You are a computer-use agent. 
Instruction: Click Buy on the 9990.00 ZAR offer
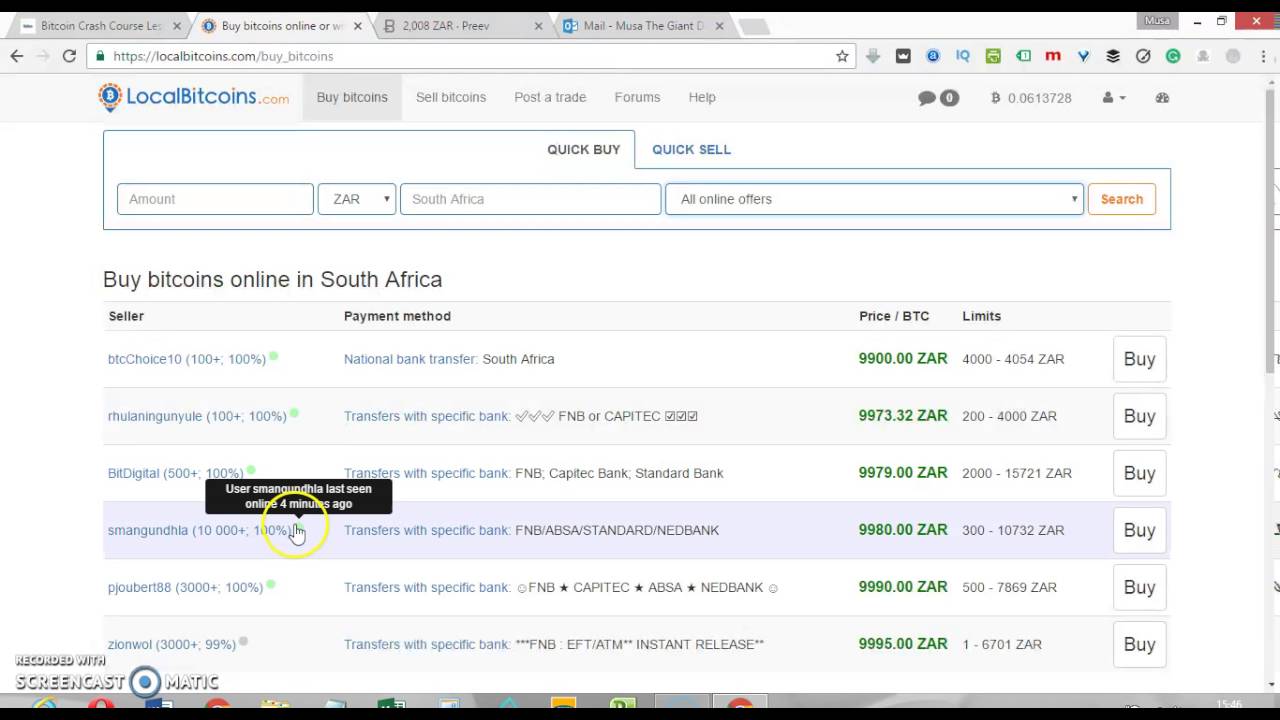(1139, 587)
